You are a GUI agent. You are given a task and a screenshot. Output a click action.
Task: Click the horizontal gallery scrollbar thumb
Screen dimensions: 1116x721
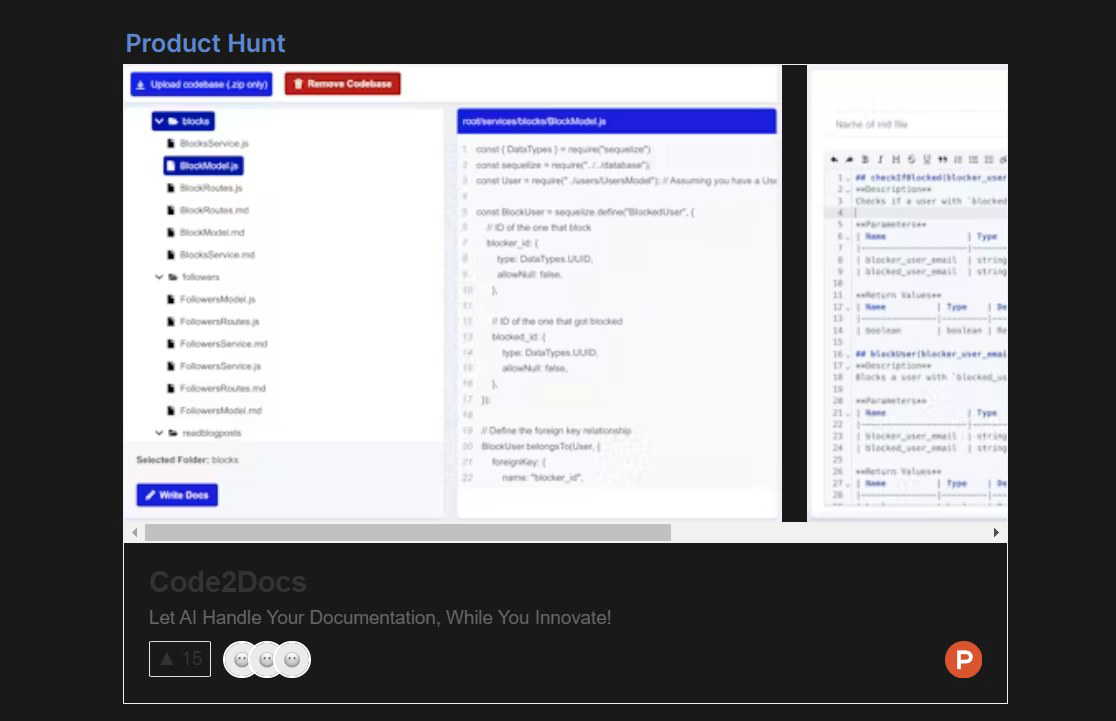click(408, 532)
